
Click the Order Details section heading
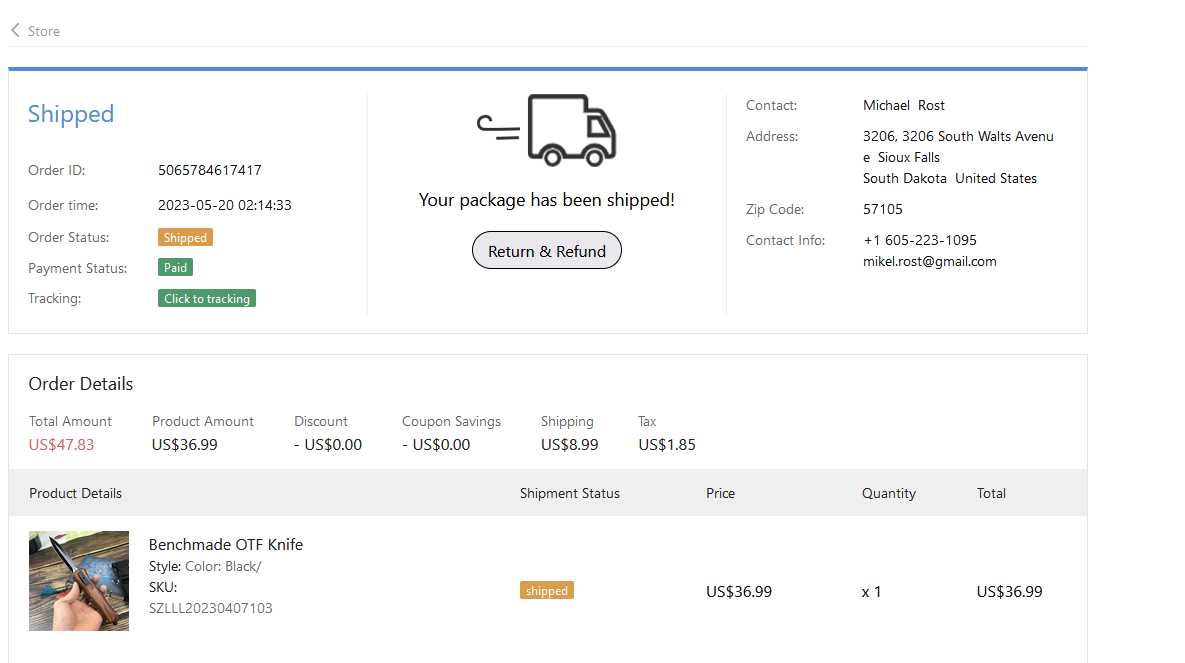point(81,384)
